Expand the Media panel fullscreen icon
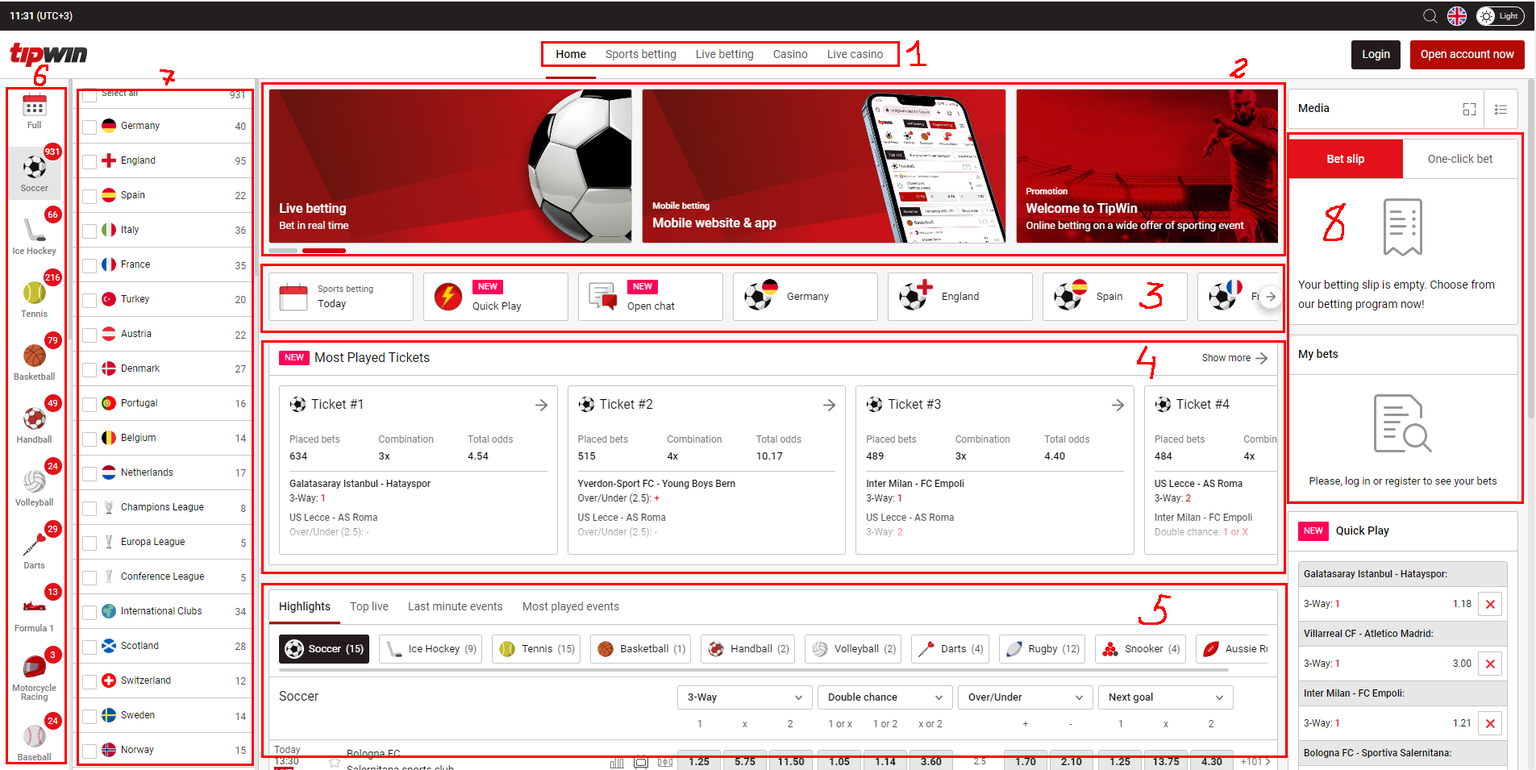The image size is (1536, 770). click(1469, 109)
